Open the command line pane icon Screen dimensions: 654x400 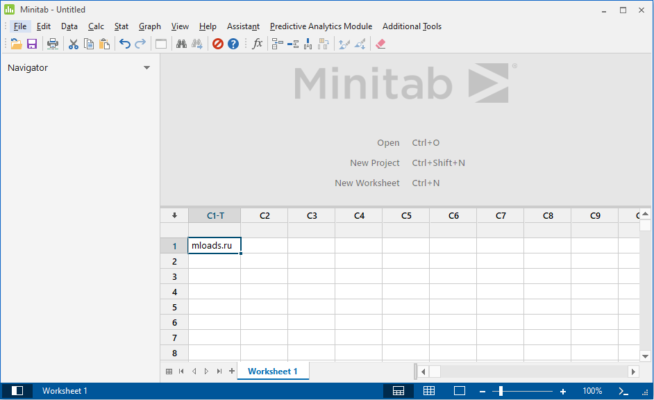pos(623,391)
